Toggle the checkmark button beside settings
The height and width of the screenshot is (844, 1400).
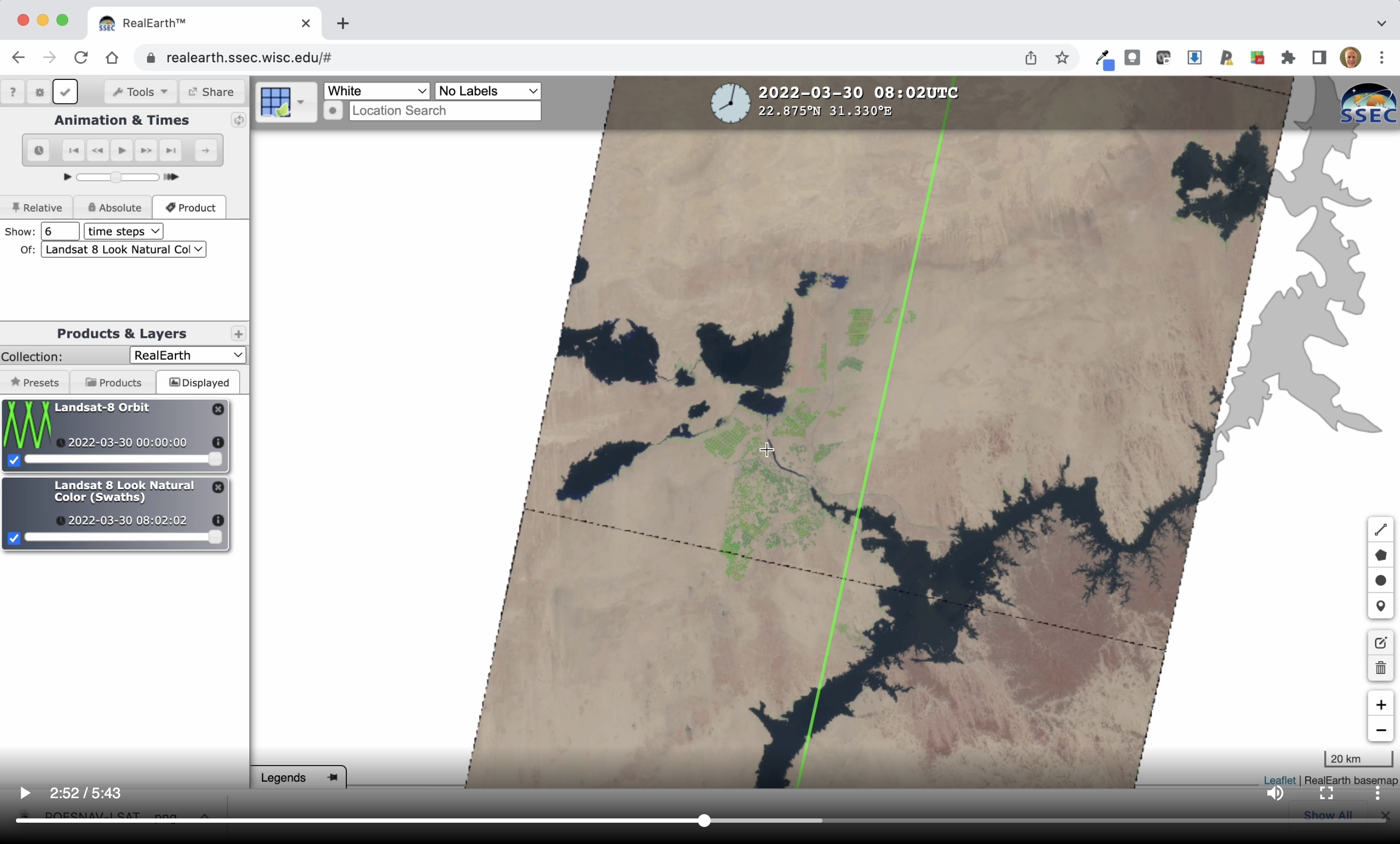tap(65, 92)
